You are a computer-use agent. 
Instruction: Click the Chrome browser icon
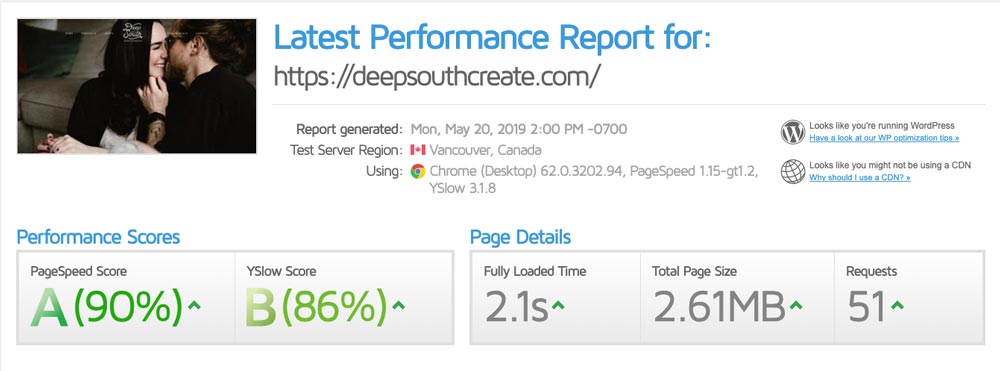[x=418, y=171]
